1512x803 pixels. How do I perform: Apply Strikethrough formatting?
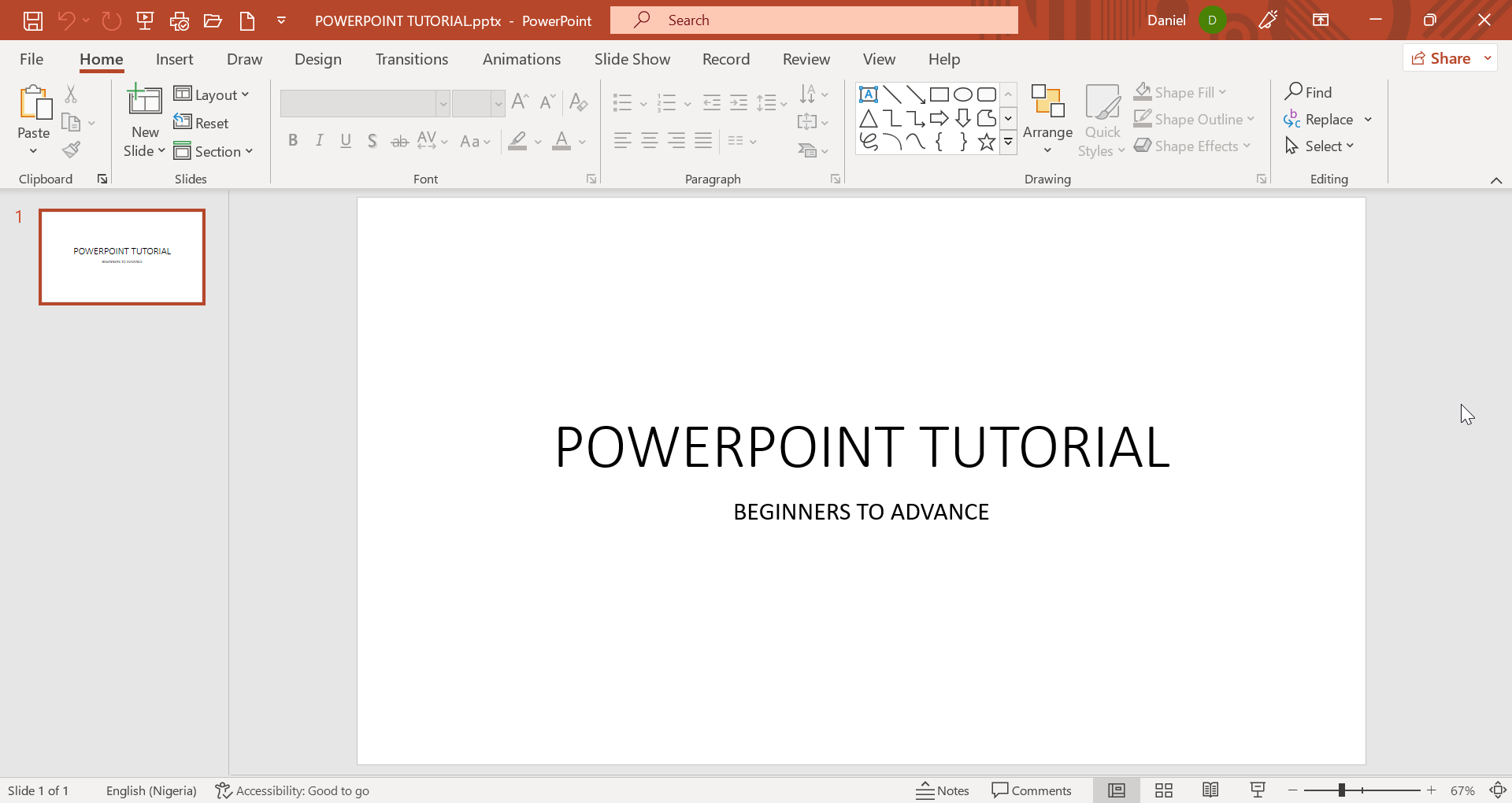coord(399,141)
